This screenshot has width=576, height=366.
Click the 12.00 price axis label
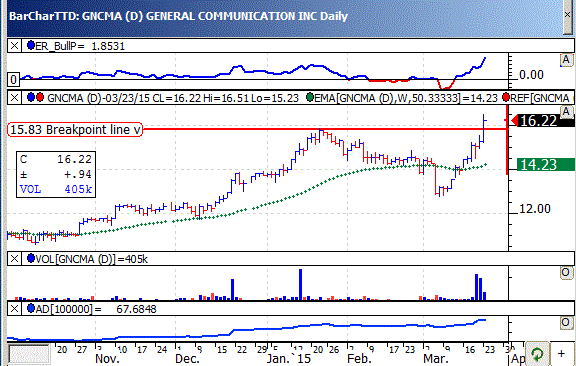[535, 209]
